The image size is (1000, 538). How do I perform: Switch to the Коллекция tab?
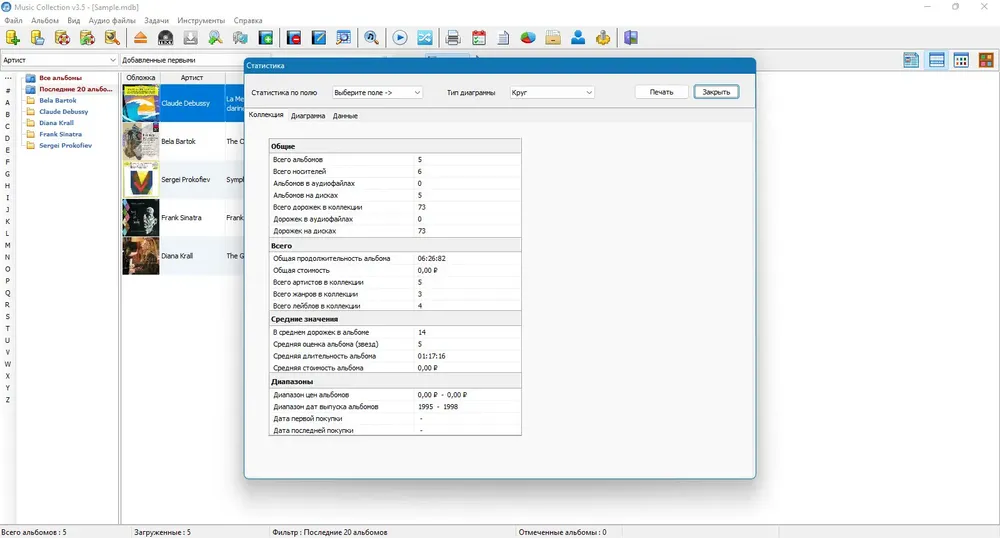266,115
